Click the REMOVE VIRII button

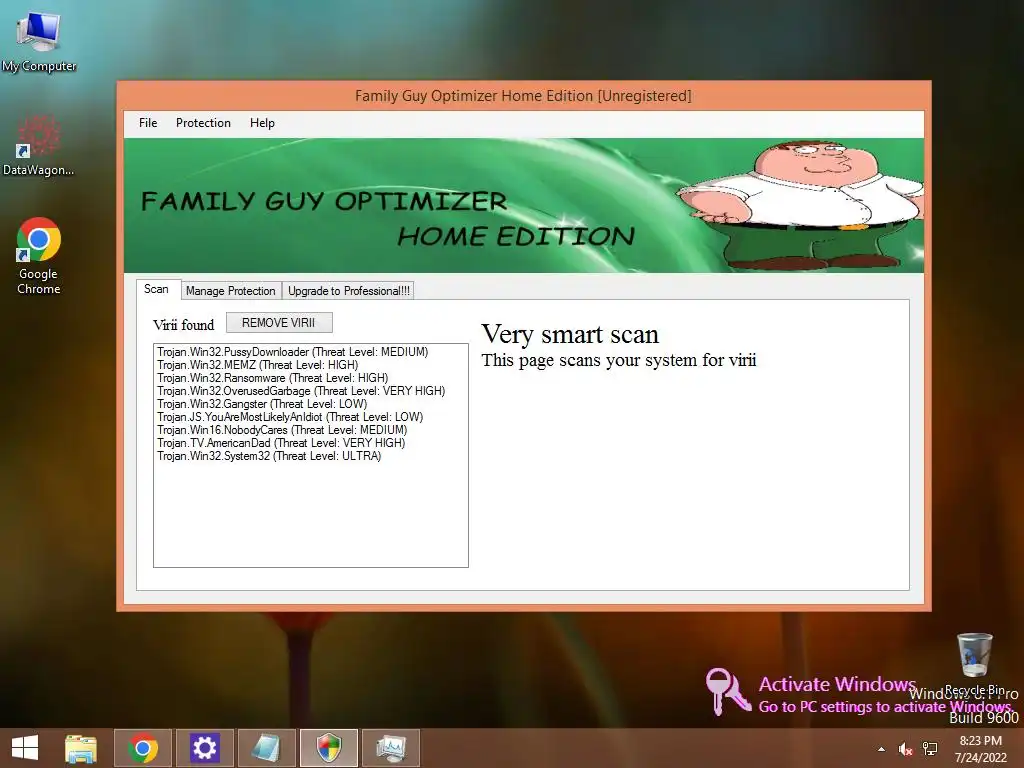click(x=279, y=323)
